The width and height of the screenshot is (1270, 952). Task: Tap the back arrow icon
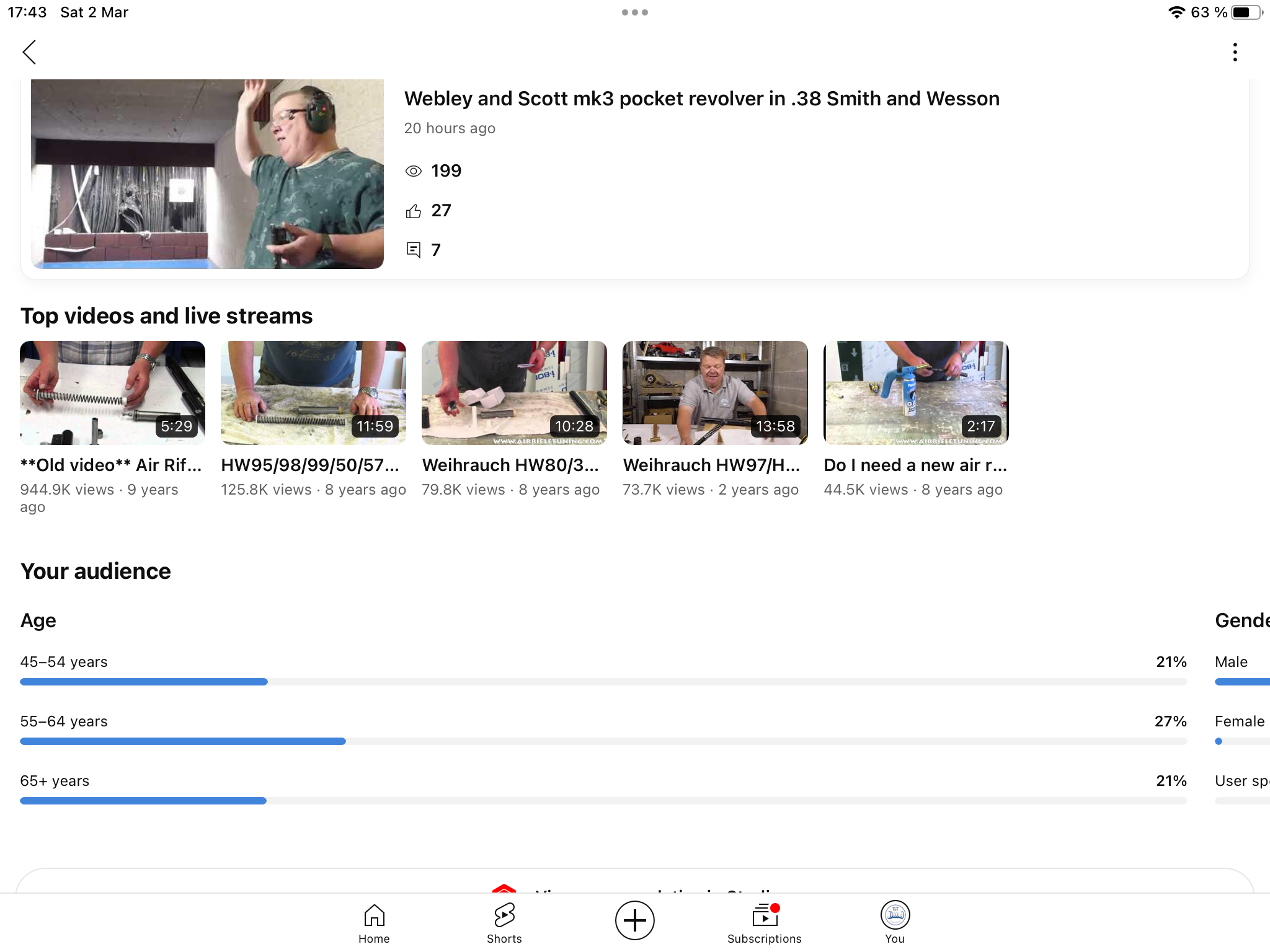click(x=29, y=52)
